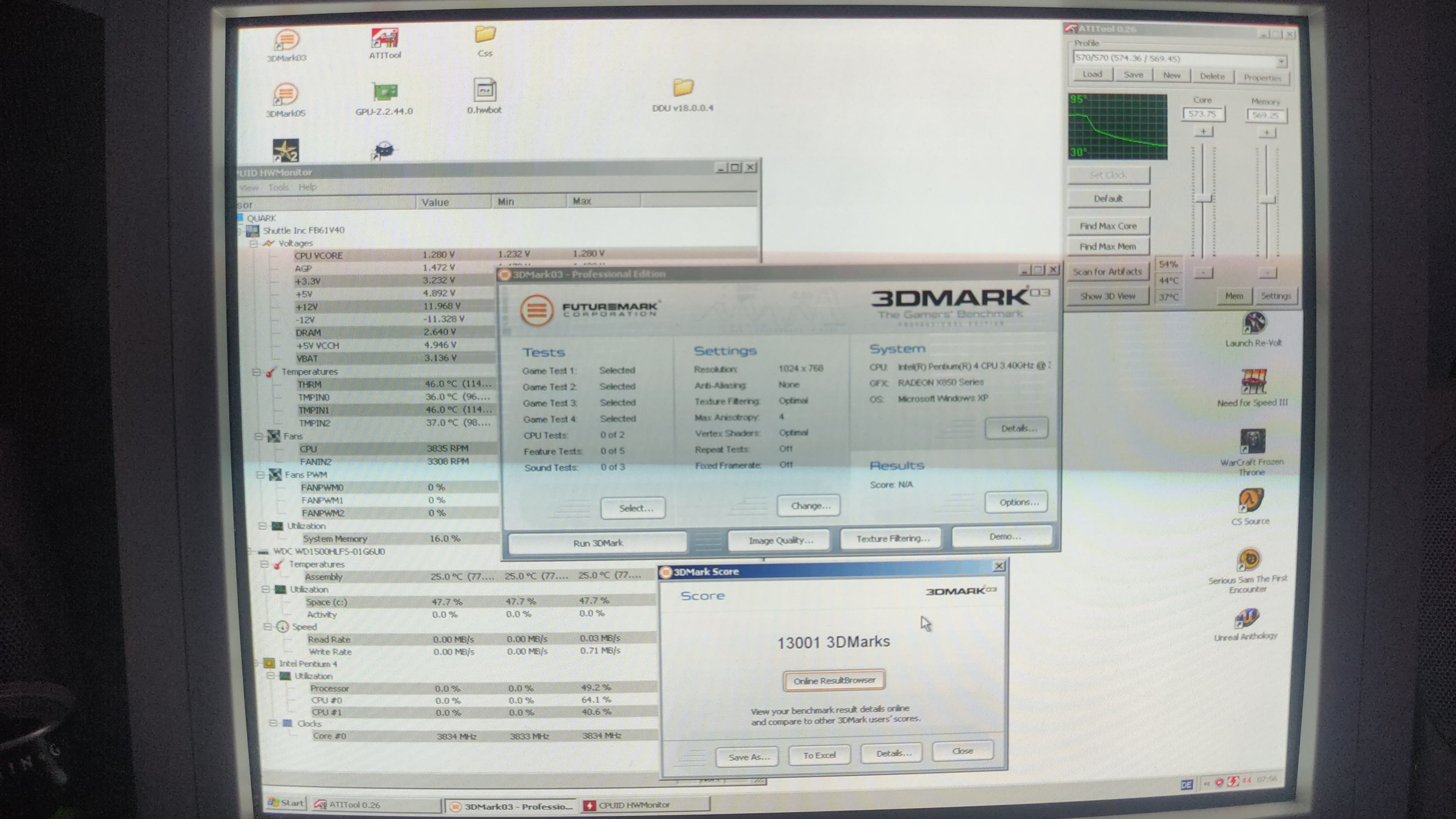Click Scan for Artifacts in ATITool
1456x819 pixels.
click(x=1108, y=272)
